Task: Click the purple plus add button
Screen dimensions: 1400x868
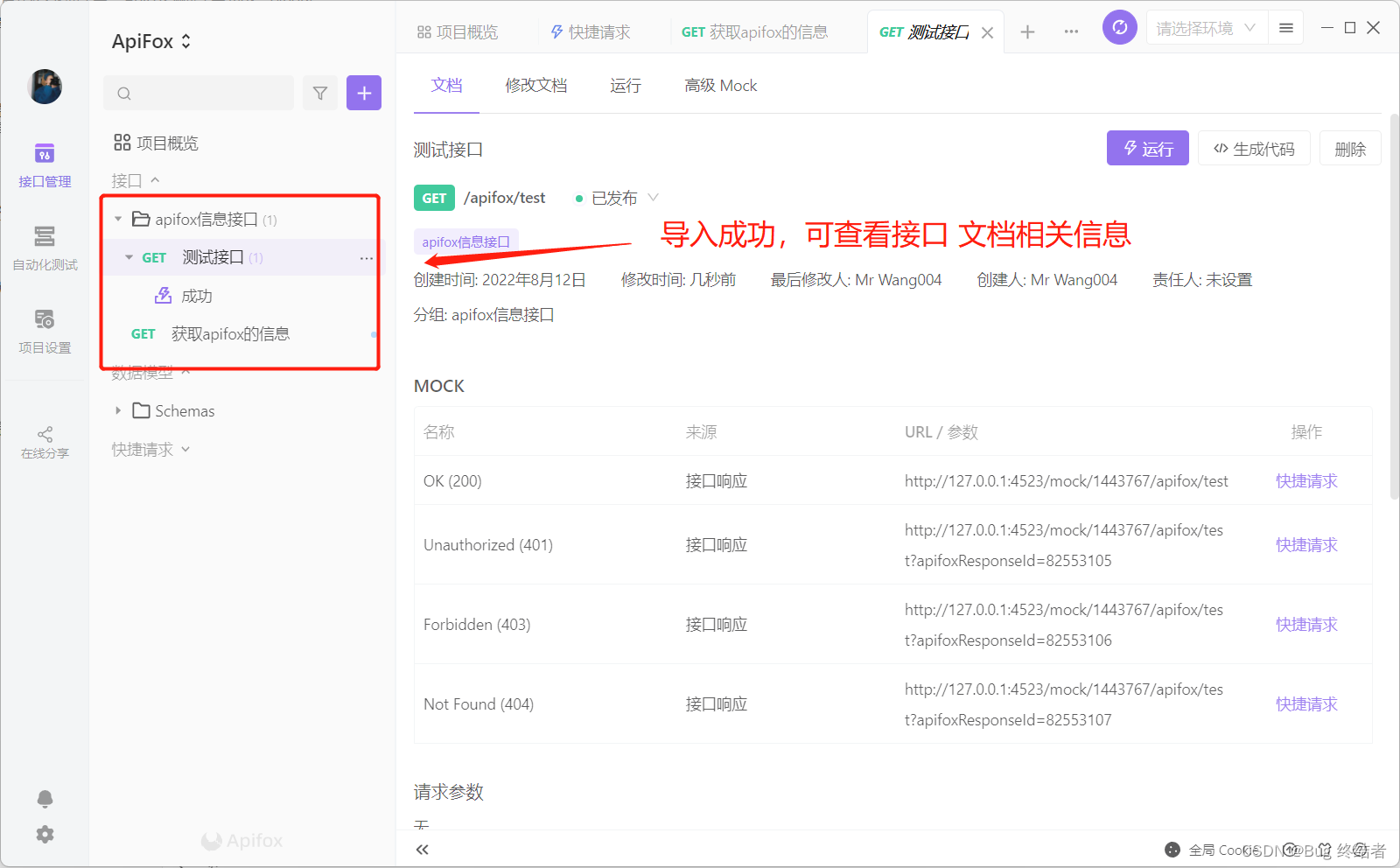Action: (x=364, y=93)
